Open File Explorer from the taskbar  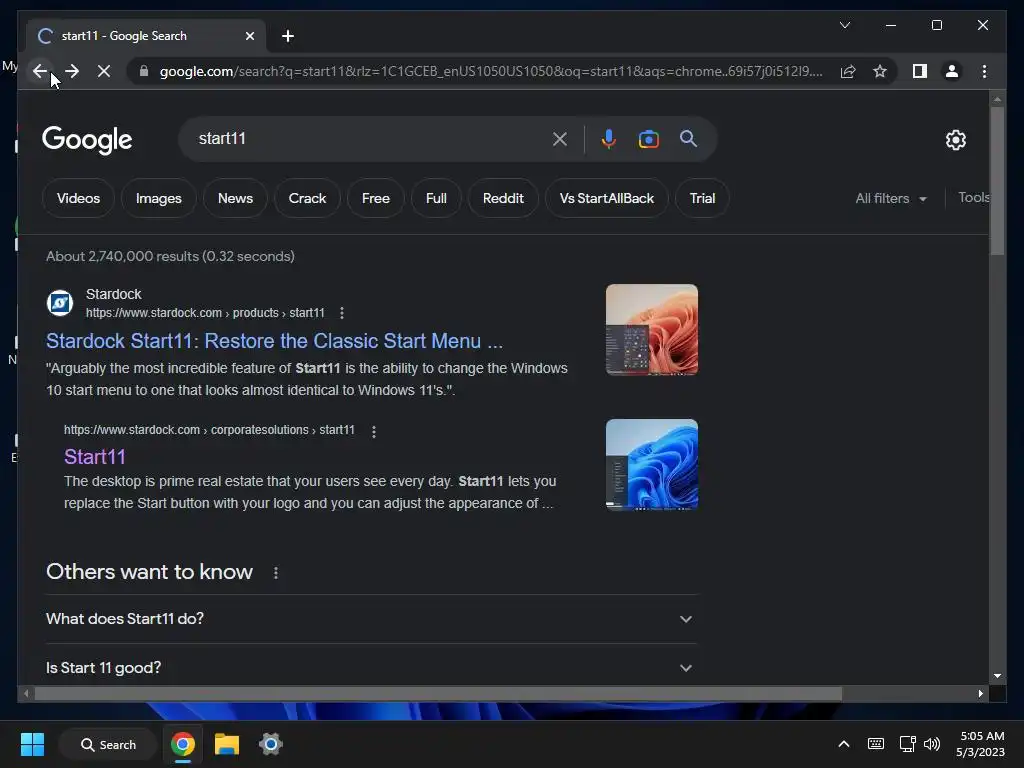point(227,744)
